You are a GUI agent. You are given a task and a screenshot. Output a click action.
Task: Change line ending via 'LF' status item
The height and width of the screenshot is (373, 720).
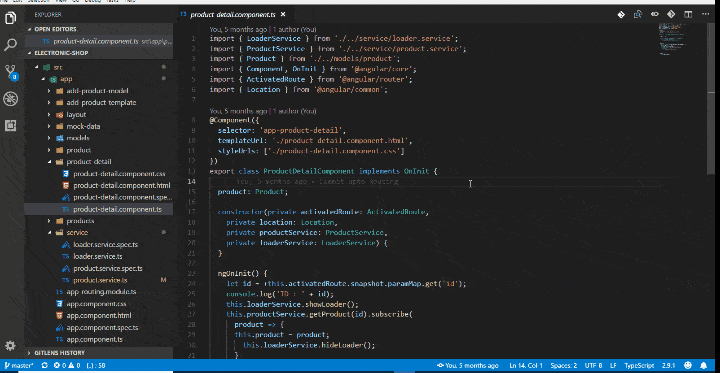pos(613,366)
